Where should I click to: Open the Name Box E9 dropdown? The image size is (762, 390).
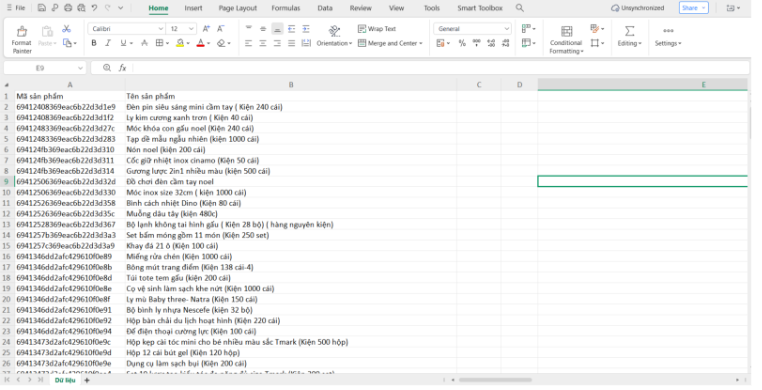pos(80,68)
